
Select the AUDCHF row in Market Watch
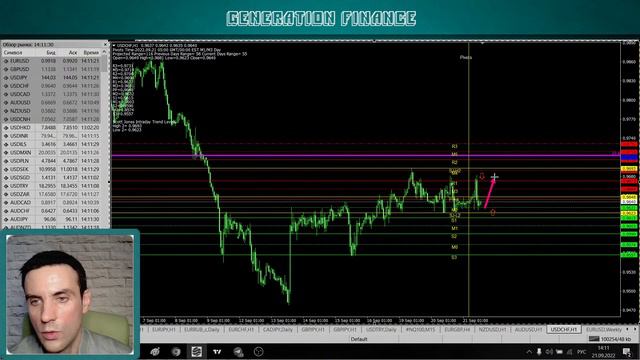pyautogui.click(x=52, y=211)
